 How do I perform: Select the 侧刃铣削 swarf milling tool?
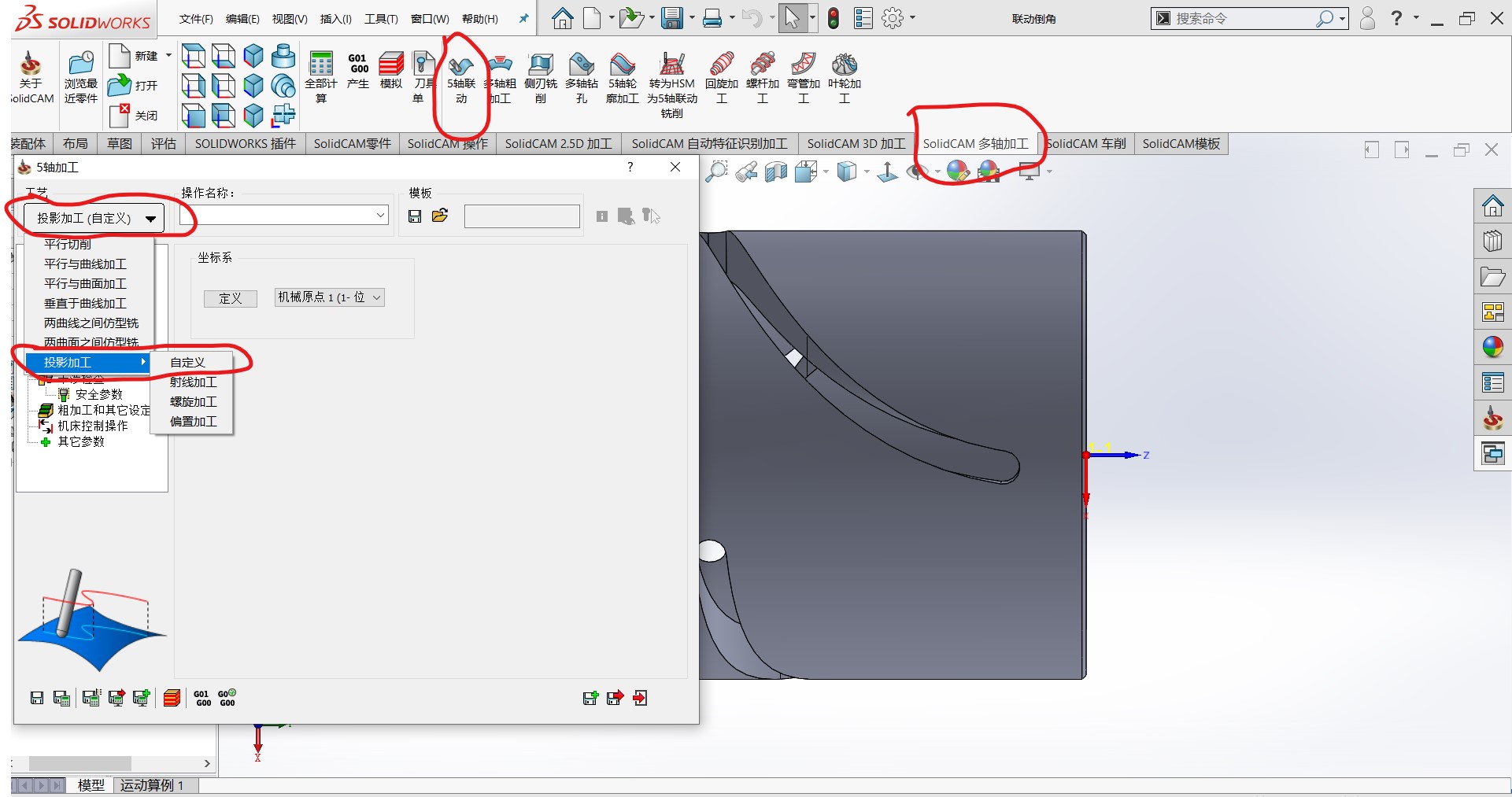pos(541,79)
